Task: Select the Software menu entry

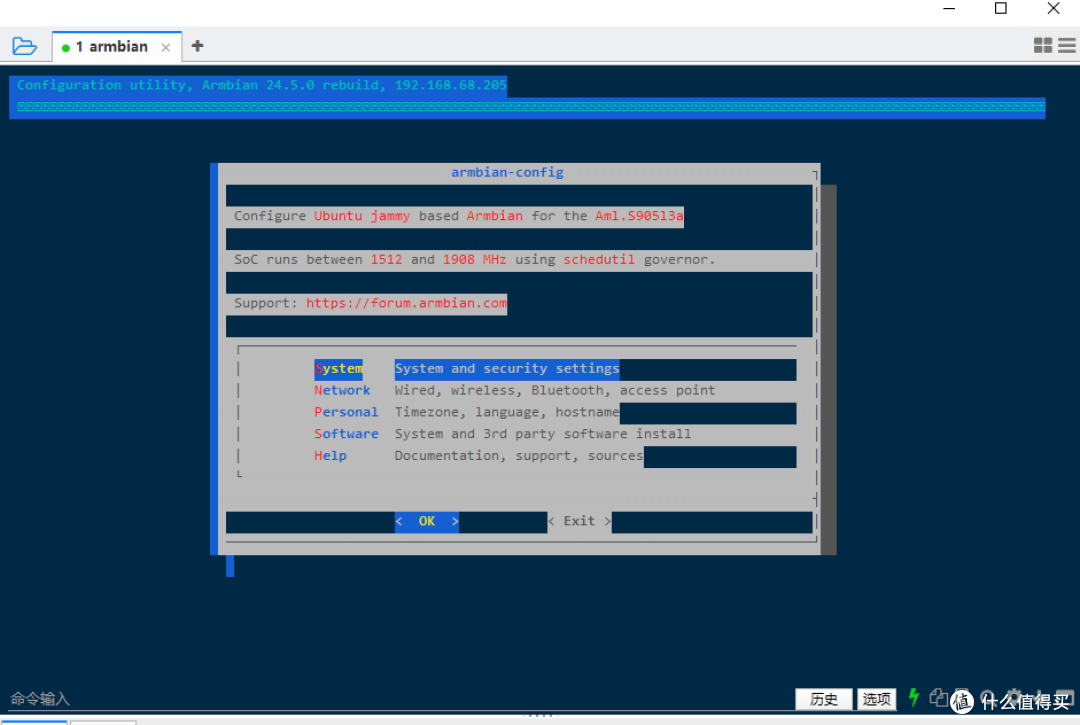Action: (346, 434)
